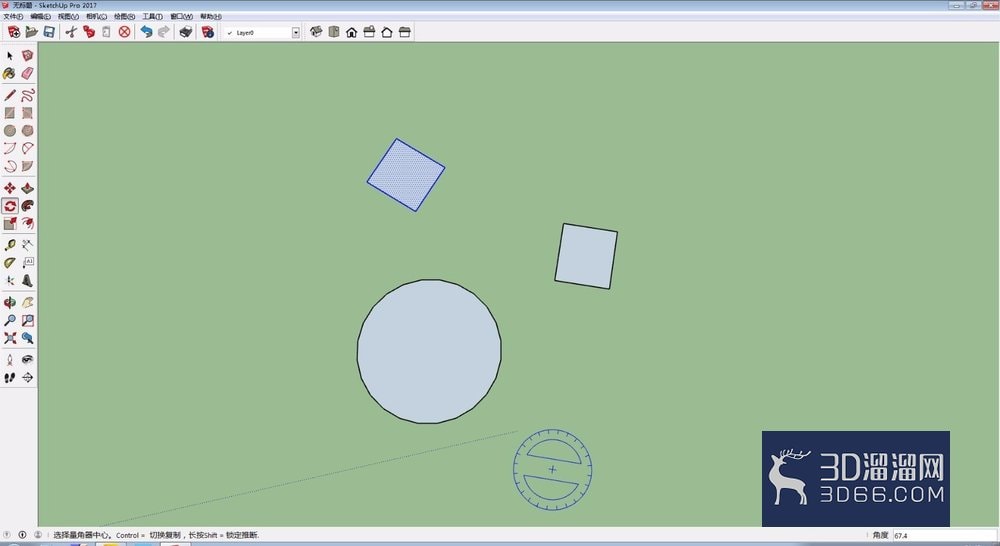Choose the Rotated Rectangle tool
1000x546 pixels.
click(27, 113)
